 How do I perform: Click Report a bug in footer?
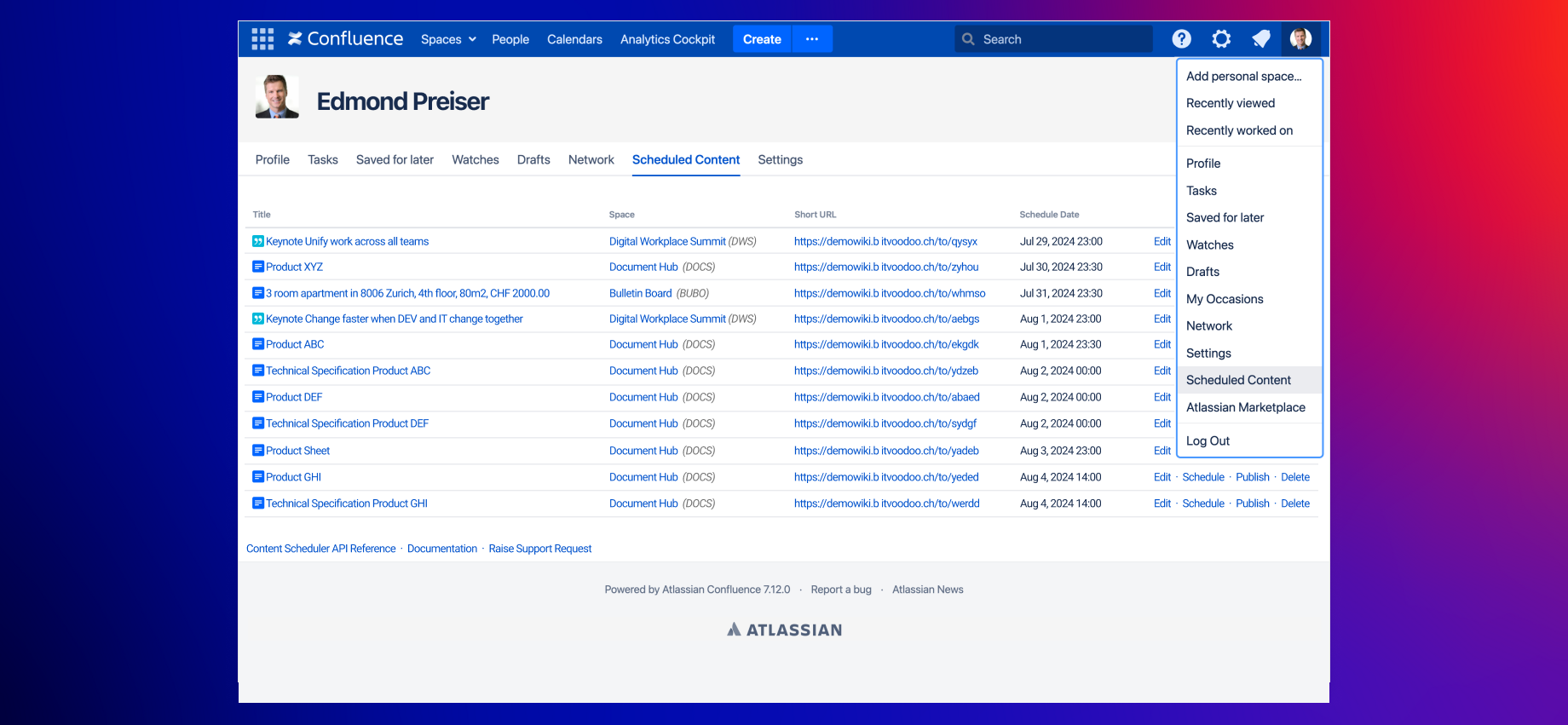[x=841, y=590]
